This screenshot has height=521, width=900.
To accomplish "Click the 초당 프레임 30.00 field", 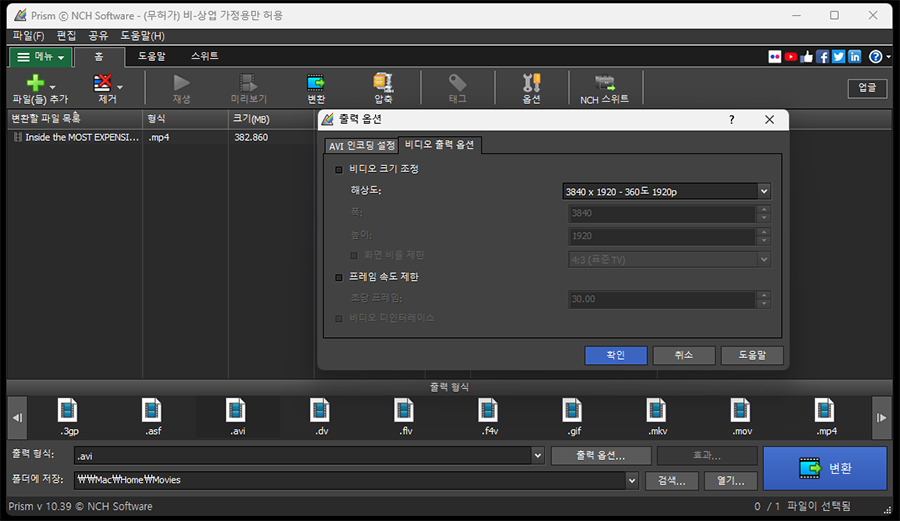I will [662, 299].
